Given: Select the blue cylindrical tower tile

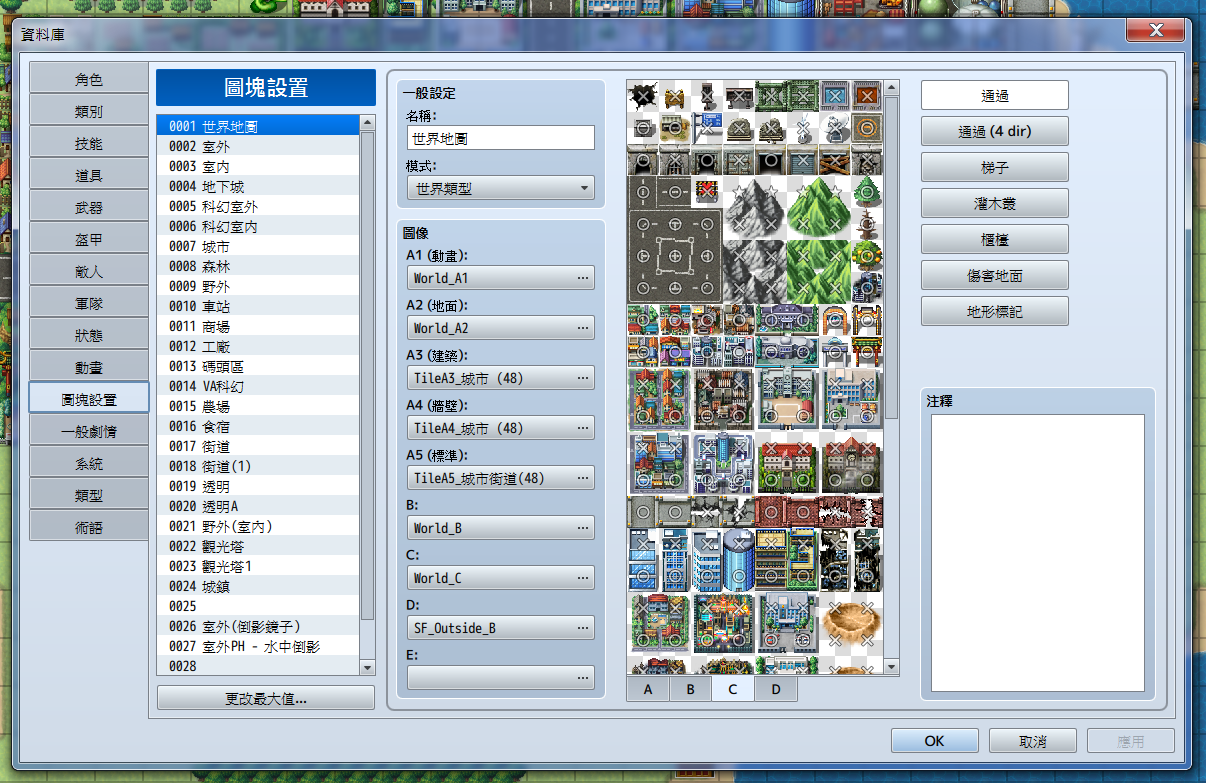Looking at the screenshot, I should tap(739, 560).
